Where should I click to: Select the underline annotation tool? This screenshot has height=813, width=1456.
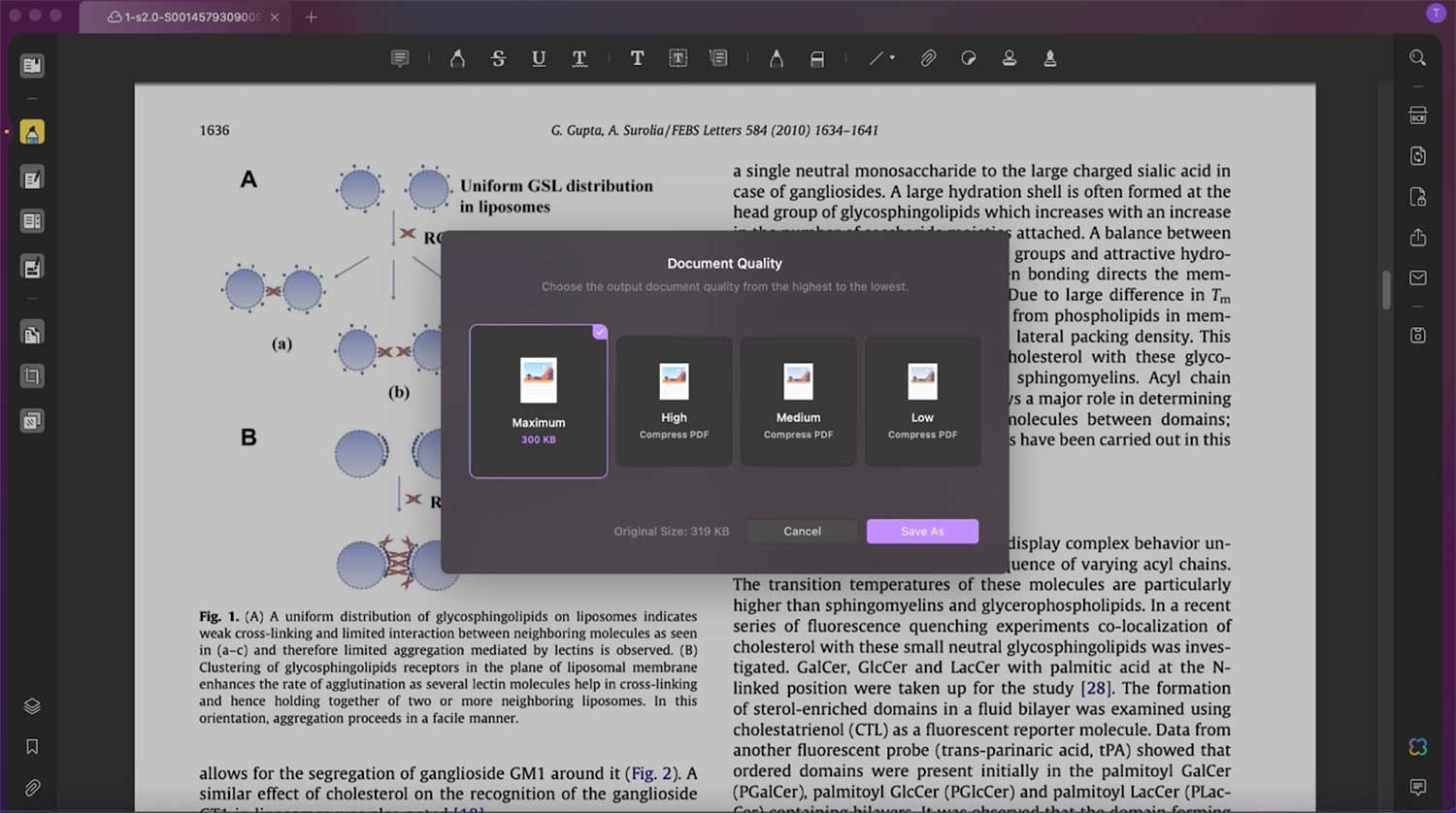(539, 58)
